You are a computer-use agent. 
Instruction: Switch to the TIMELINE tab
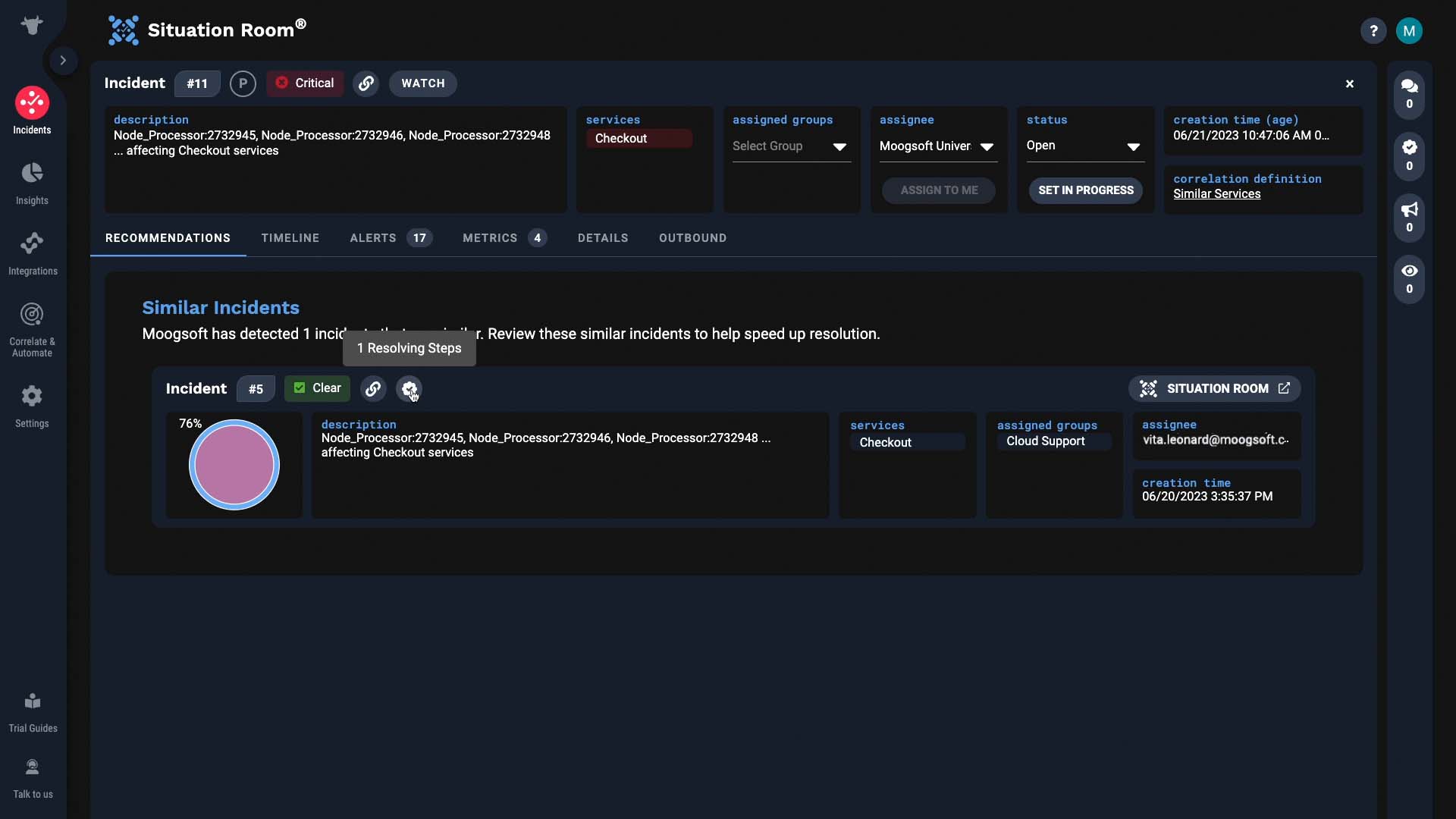(290, 238)
